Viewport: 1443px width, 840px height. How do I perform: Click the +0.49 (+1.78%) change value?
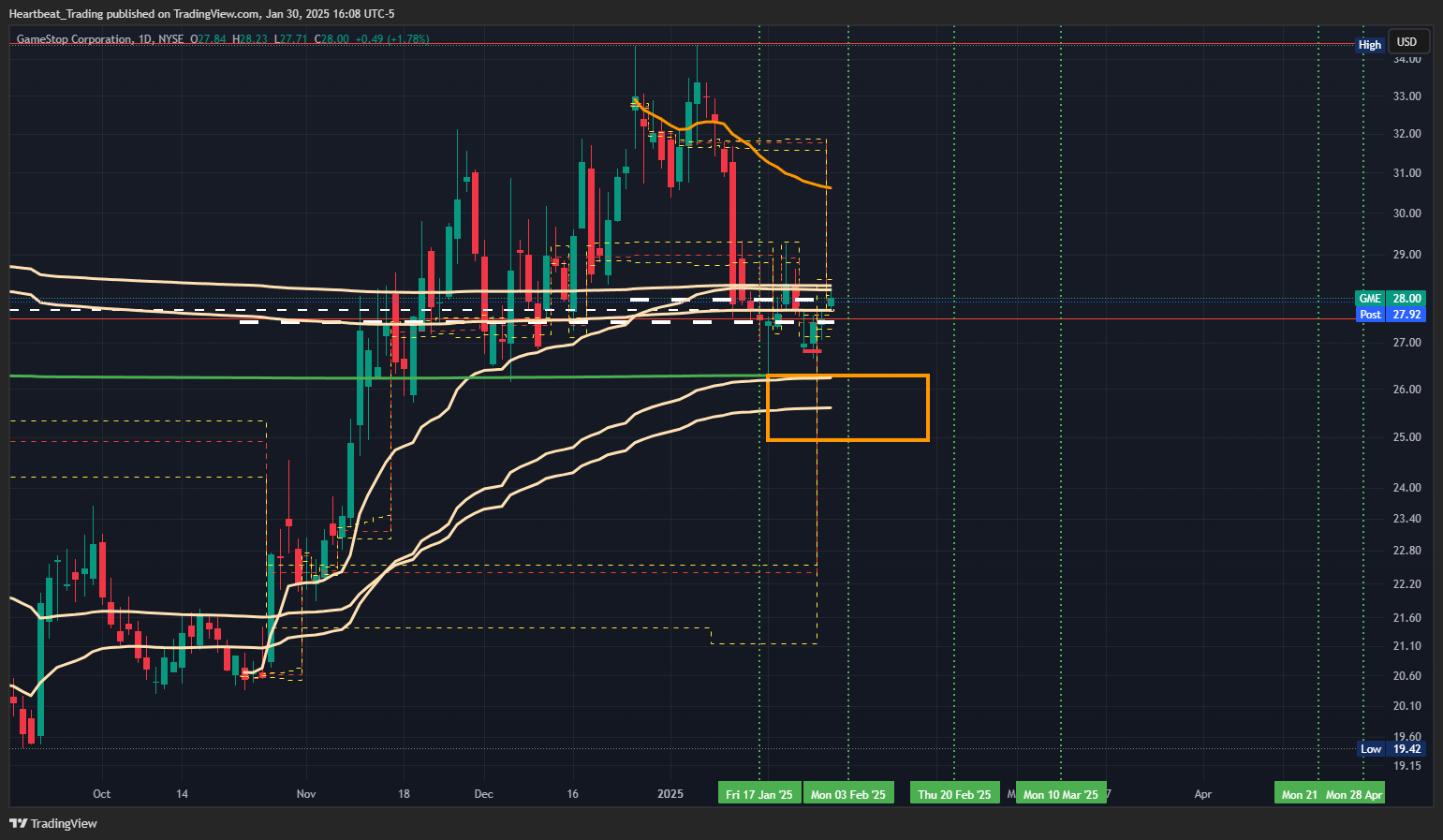[392, 39]
